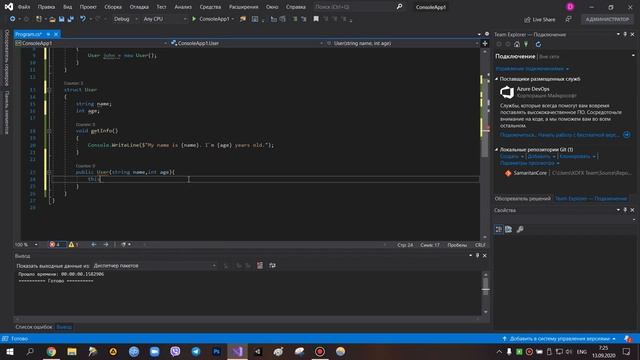Open the Отладка menu
Image resolution: width=640 pixels, height=360 pixels.
click(x=139, y=7)
